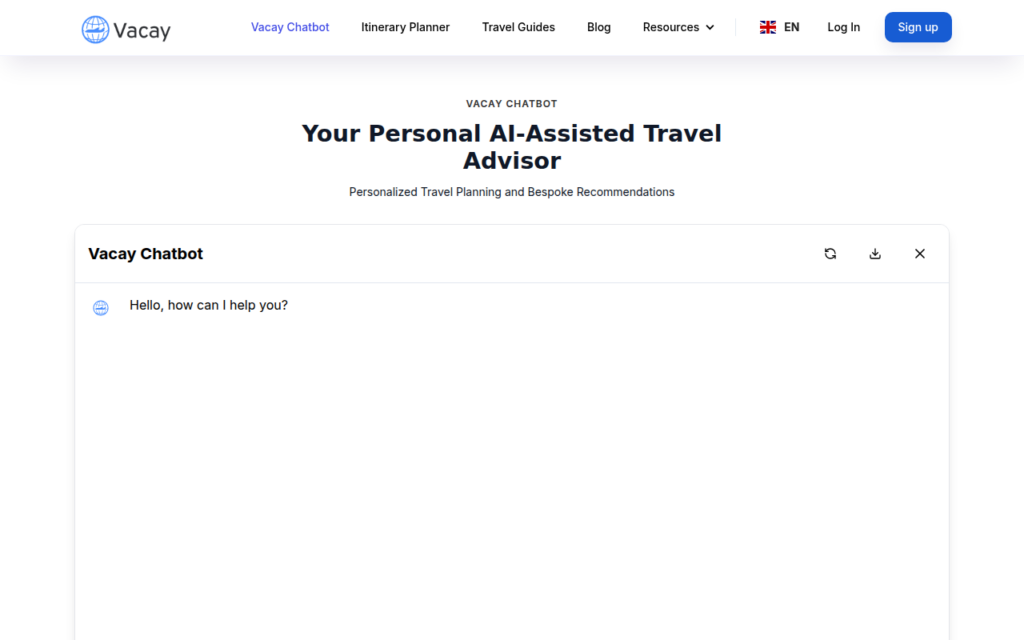This screenshot has width=1024, height=640.
Task: Click the Vacay brand name text
Action: pyautogui.click(x=142, y=31)
